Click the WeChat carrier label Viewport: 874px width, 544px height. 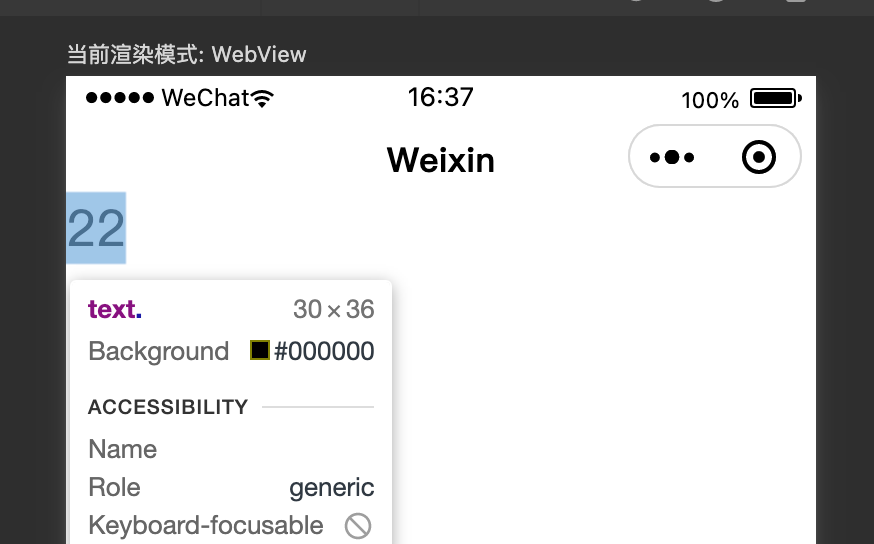pos(205,98)
